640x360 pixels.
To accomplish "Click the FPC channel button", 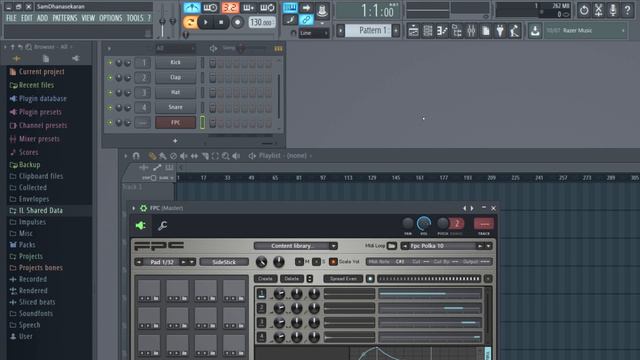I will pos(176,122).
